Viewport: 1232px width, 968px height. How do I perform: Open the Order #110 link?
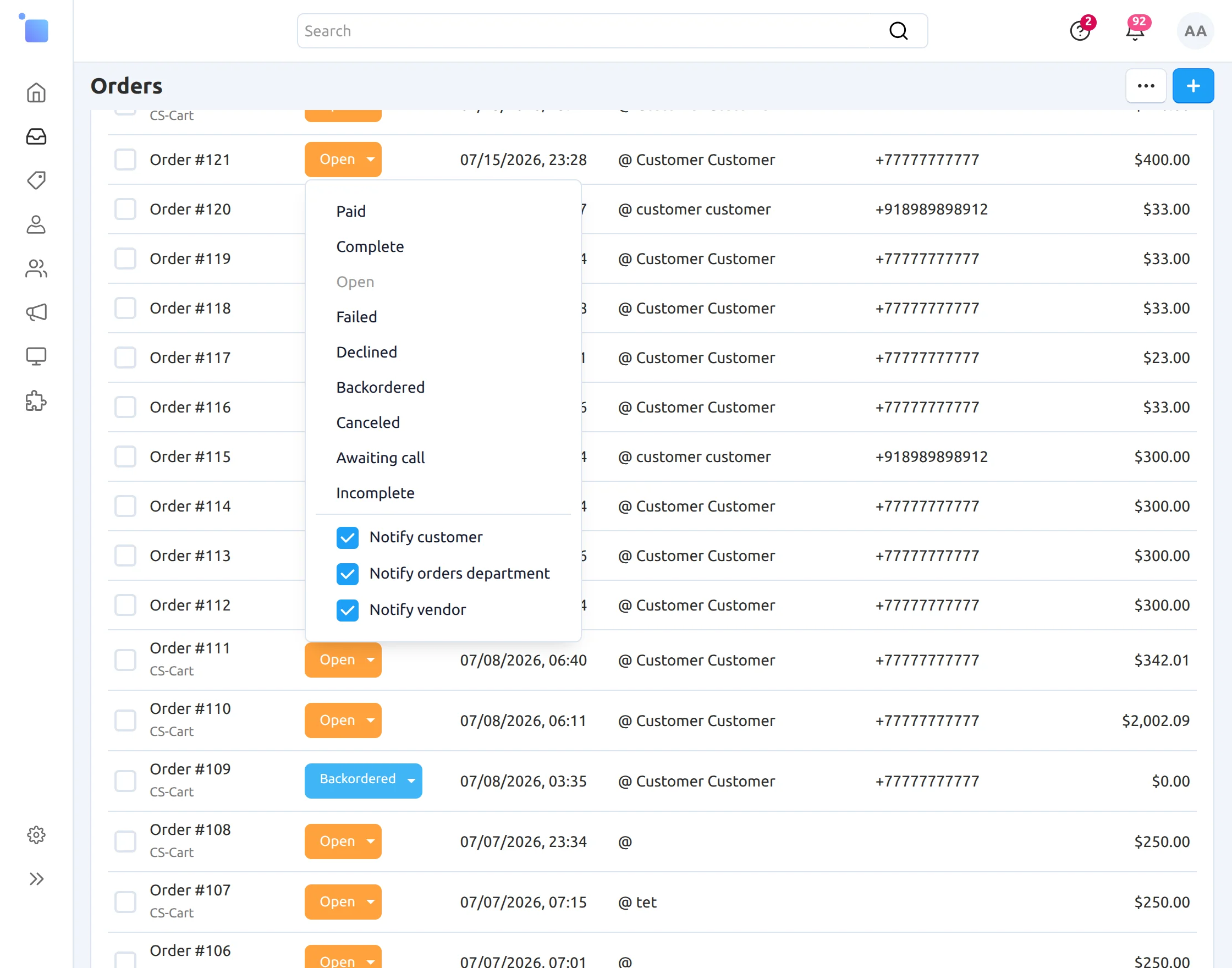(190, 708)
